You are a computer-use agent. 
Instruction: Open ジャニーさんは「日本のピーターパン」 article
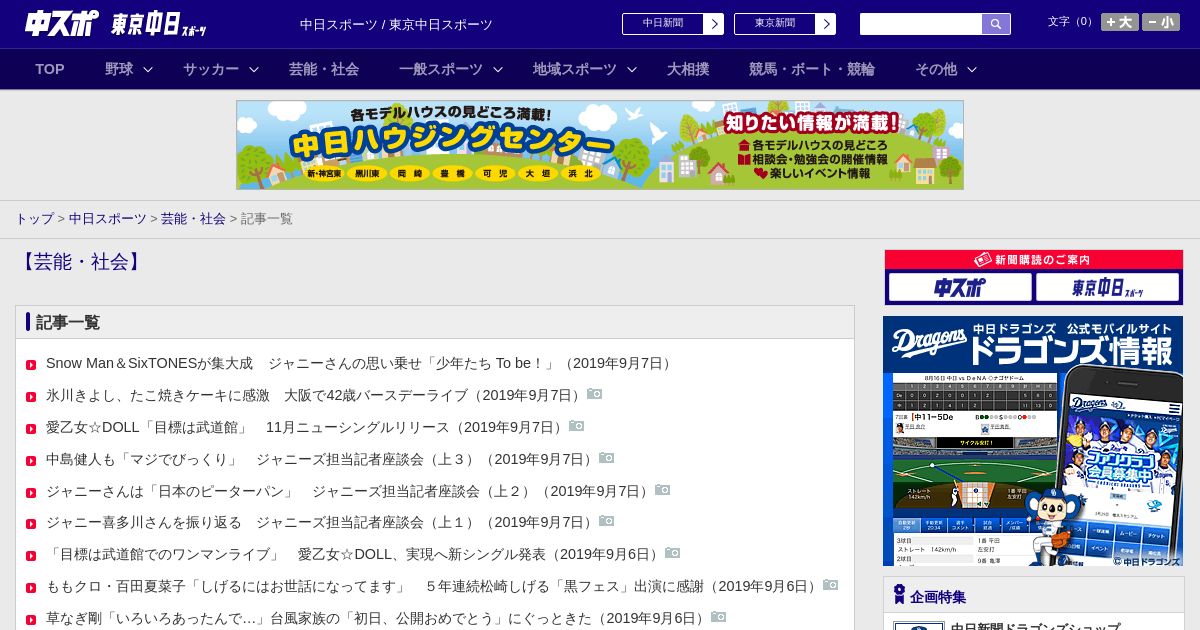point(350,491)
